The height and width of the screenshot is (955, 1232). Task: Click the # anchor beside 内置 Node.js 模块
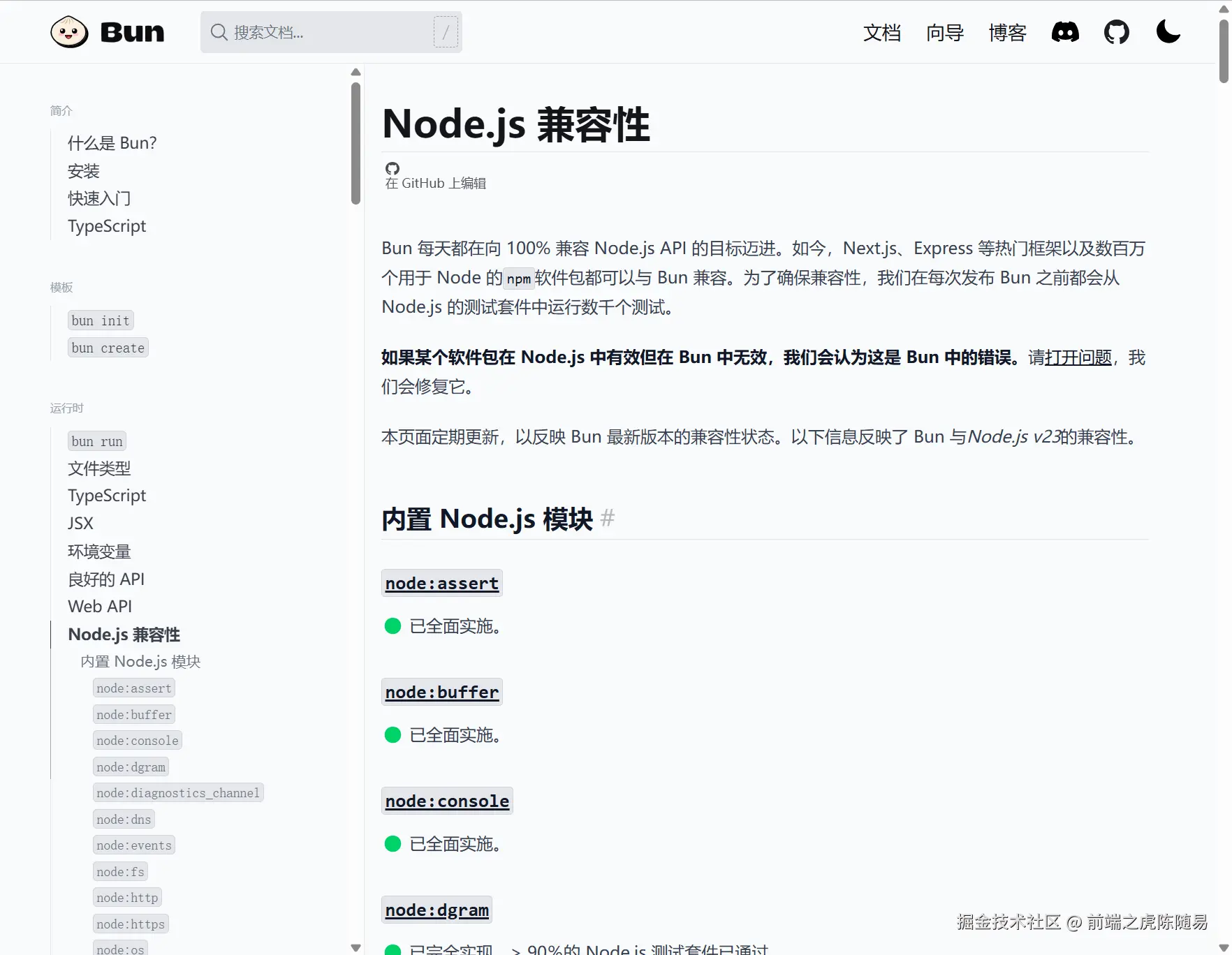[x=608, y=518]
